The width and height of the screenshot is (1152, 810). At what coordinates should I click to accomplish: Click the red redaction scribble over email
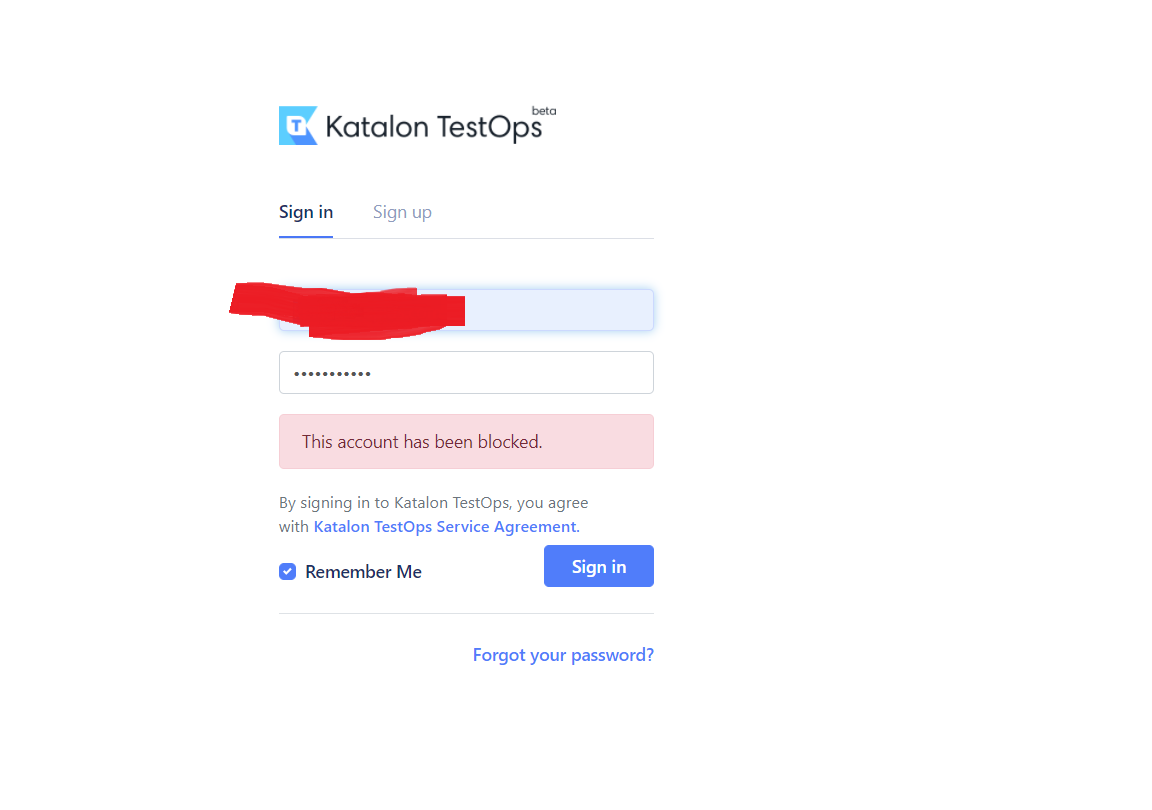(347, 310)
